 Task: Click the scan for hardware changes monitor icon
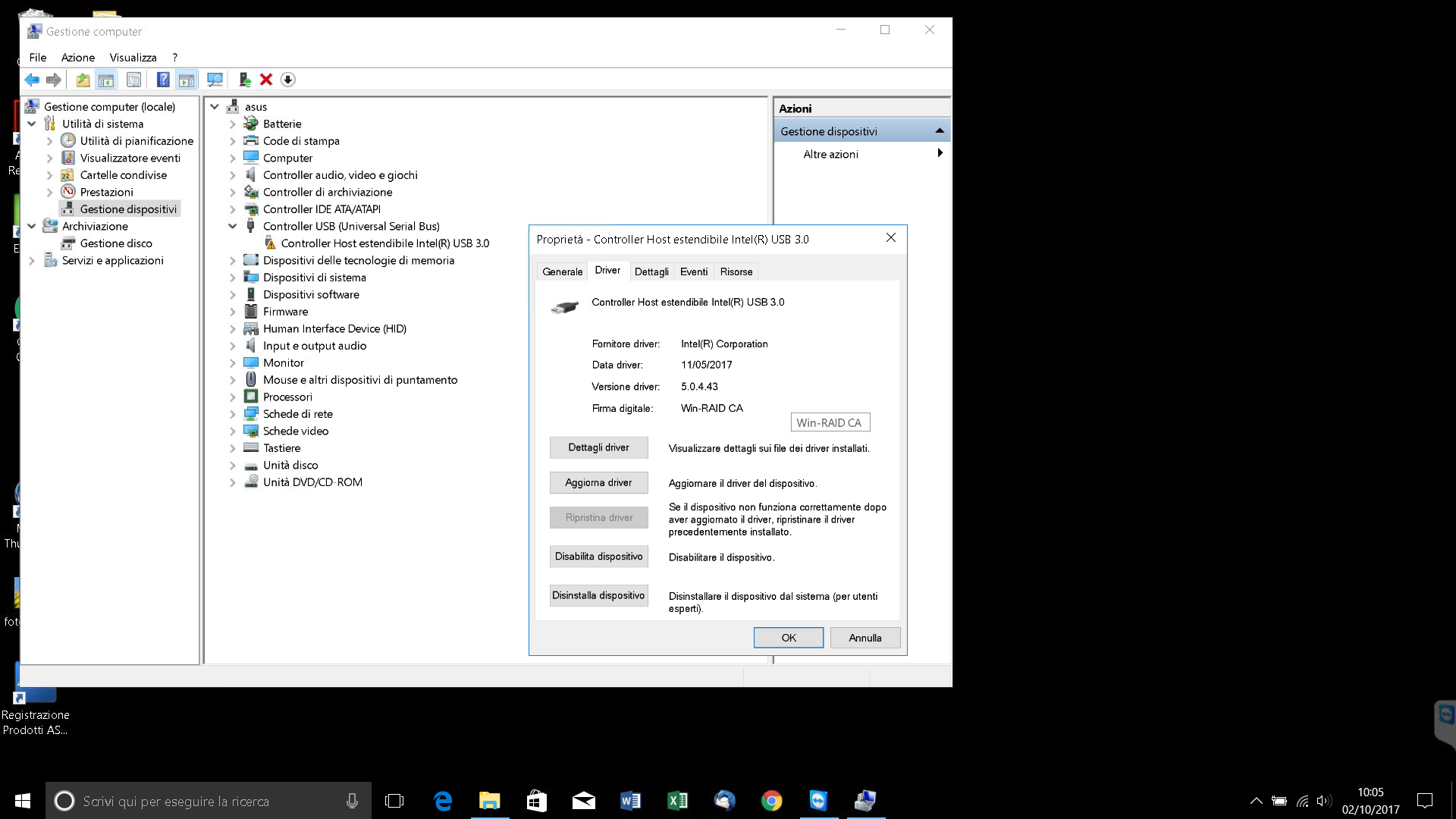(215, 80)
